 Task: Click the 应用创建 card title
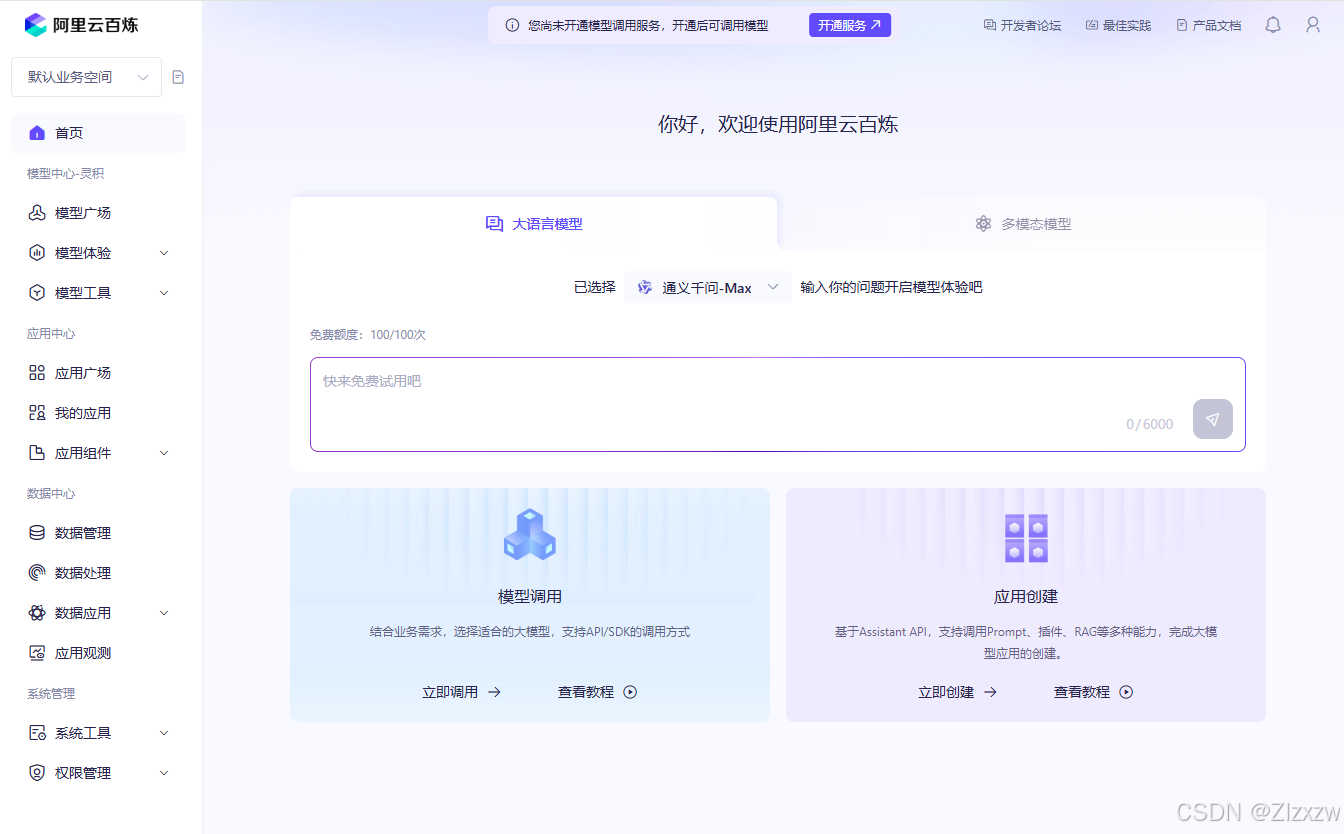[1026, 597]
